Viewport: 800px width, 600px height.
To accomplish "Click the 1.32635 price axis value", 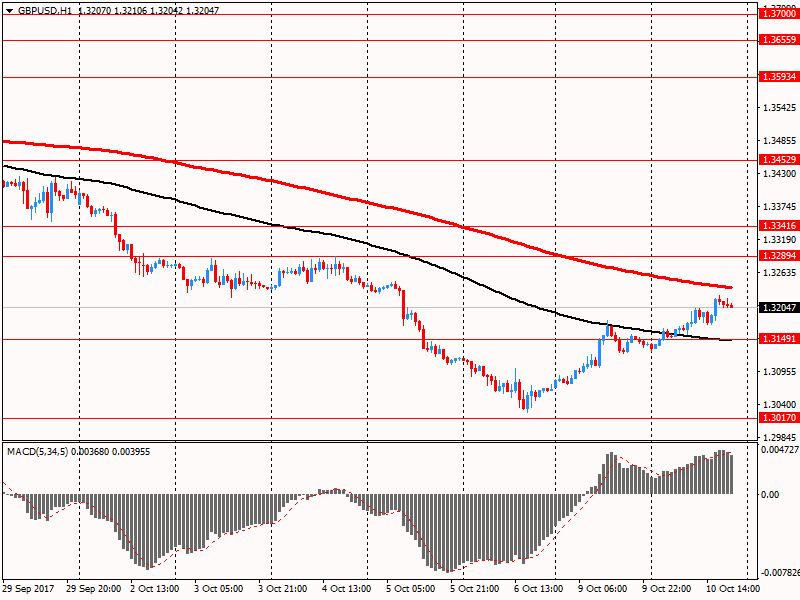I will point(780,272).
